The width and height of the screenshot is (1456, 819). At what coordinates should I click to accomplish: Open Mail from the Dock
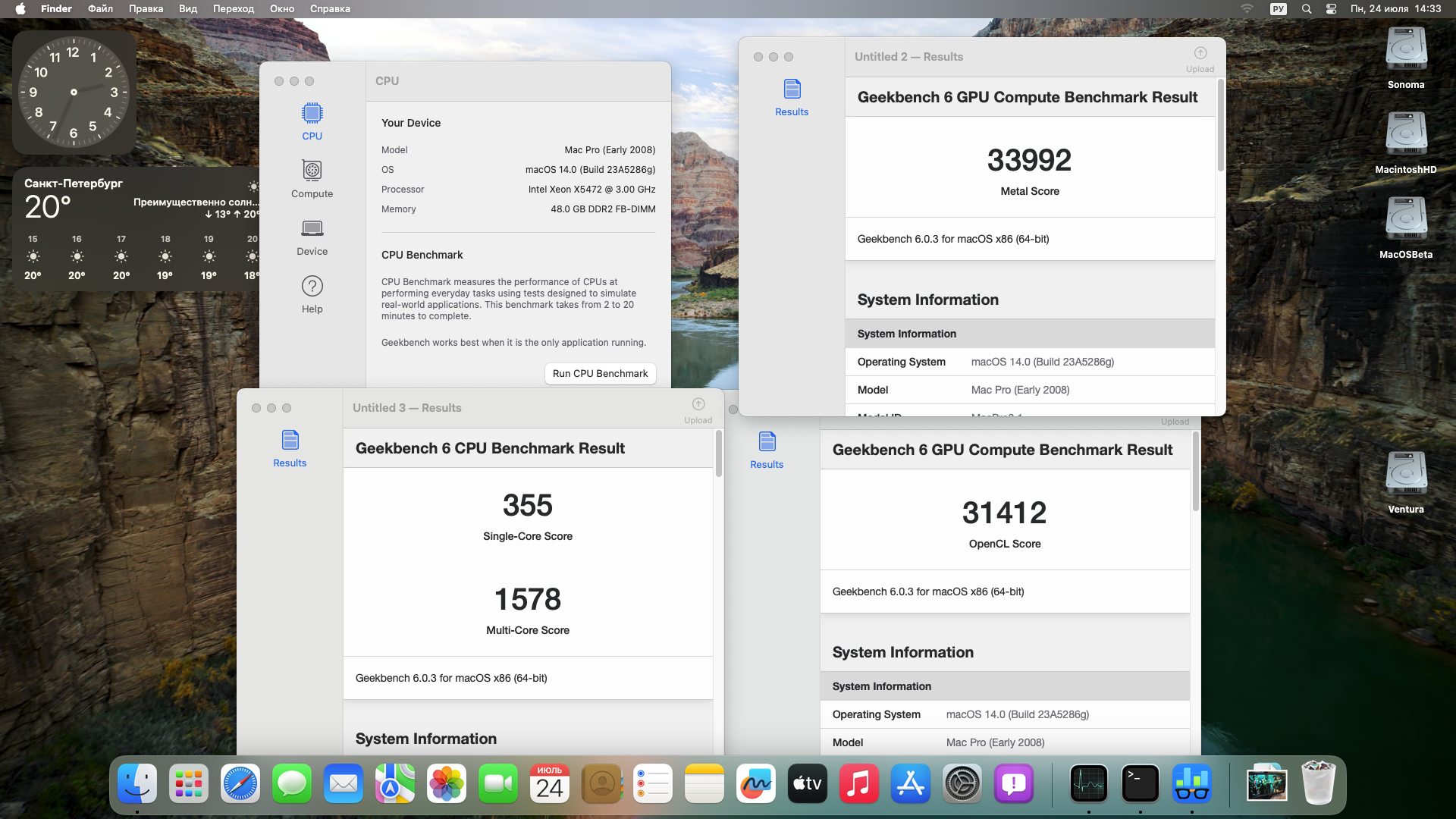(344, 783)
